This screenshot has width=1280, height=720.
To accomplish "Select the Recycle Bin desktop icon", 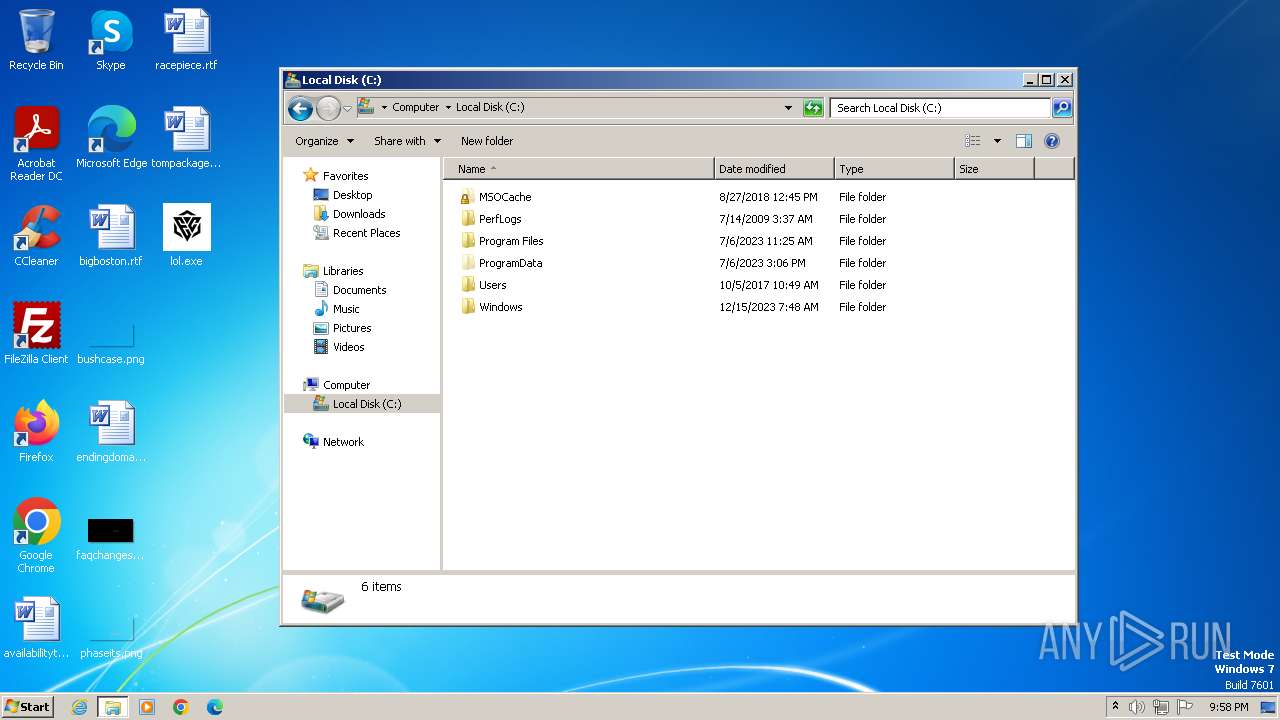I will coord(36,41).
